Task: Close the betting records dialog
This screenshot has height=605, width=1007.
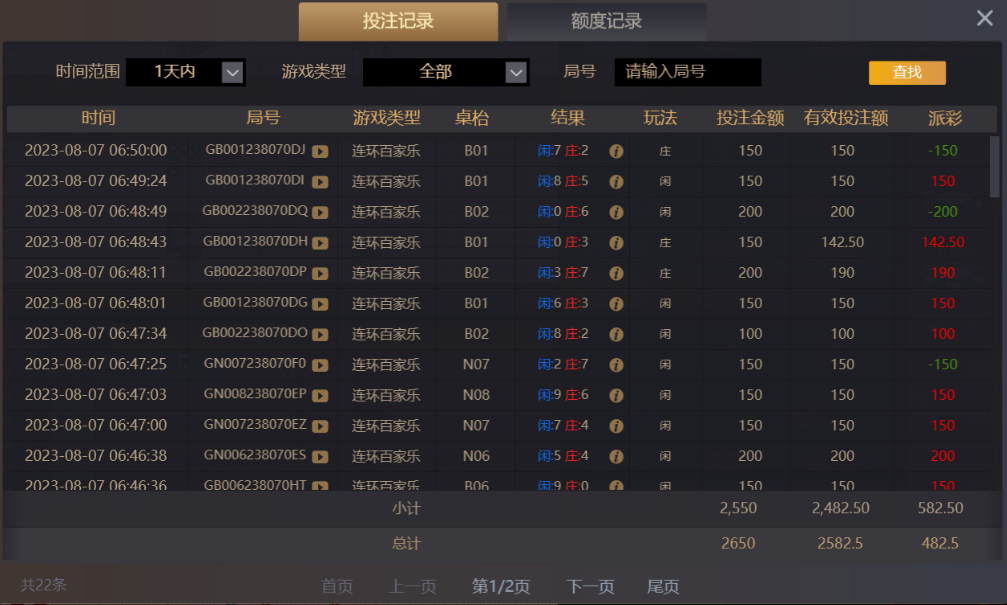Action: click(x=985, y=18)
